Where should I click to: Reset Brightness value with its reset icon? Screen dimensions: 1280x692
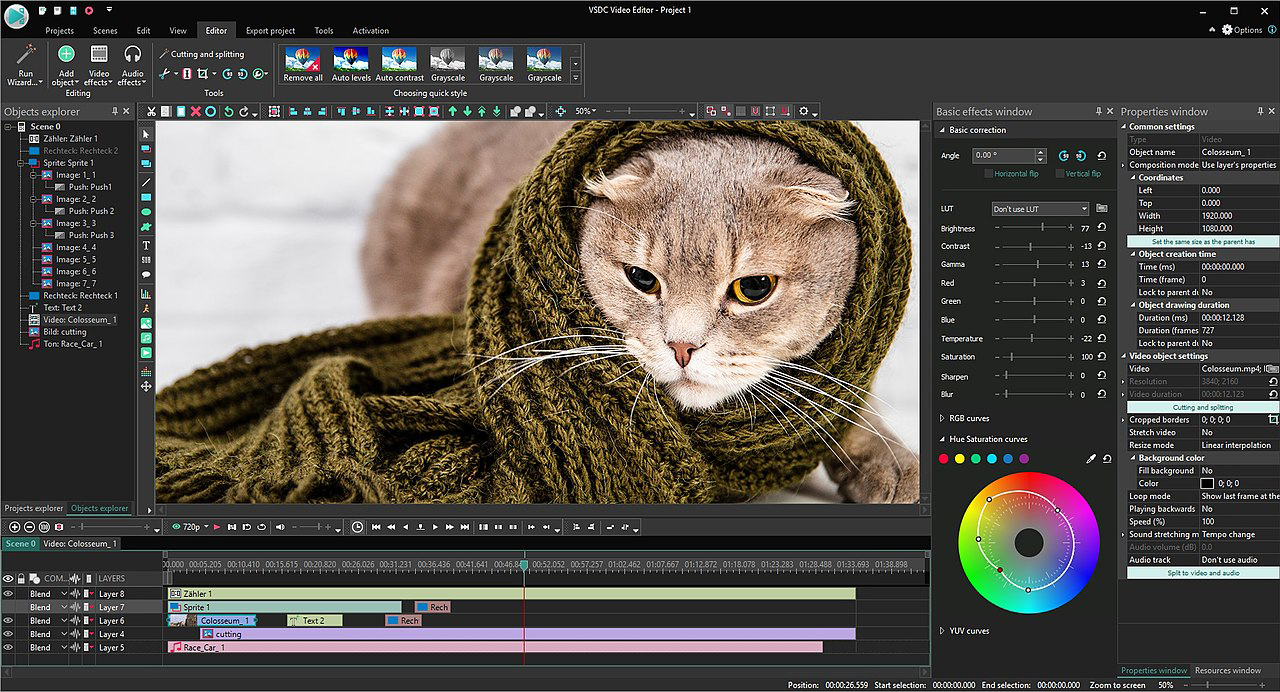tap(1102, 228)
